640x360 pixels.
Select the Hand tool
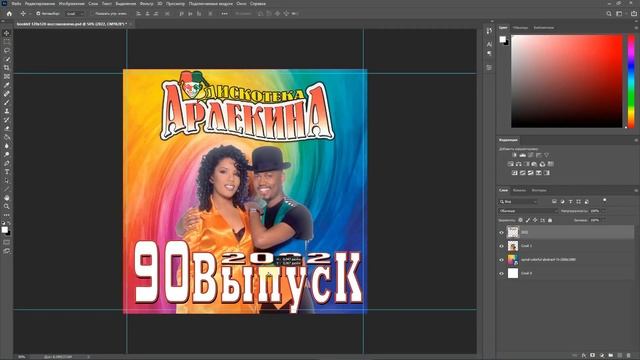pyautogui.click(x=7, y=198)
